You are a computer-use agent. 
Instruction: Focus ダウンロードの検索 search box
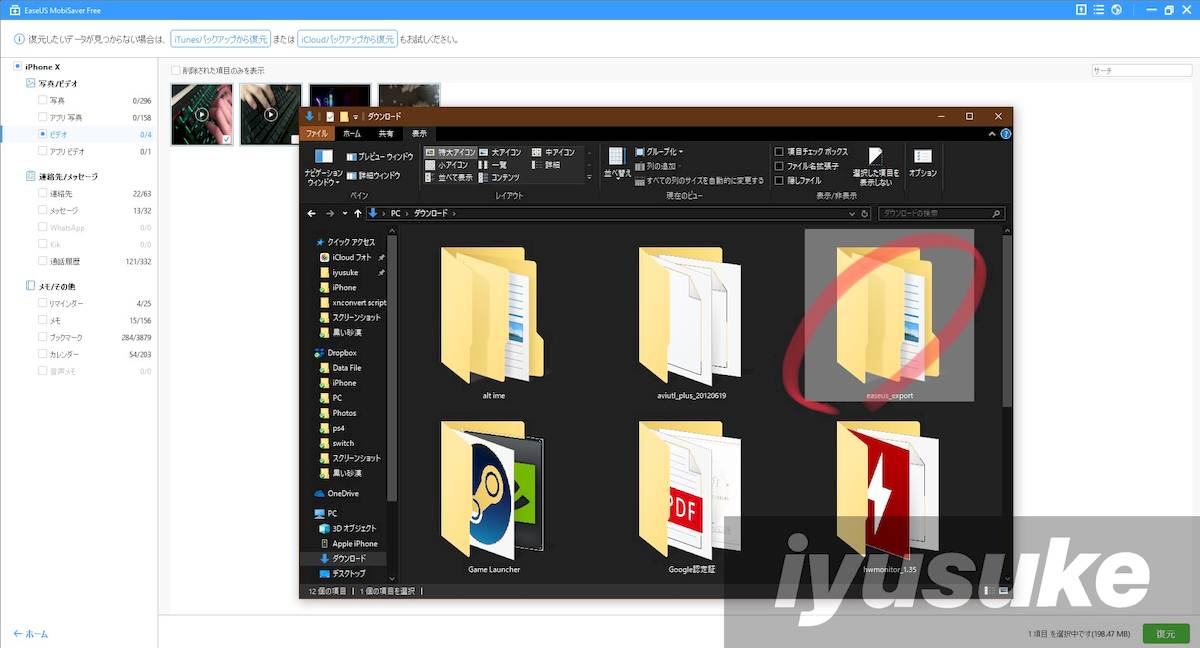pos(940,214)
